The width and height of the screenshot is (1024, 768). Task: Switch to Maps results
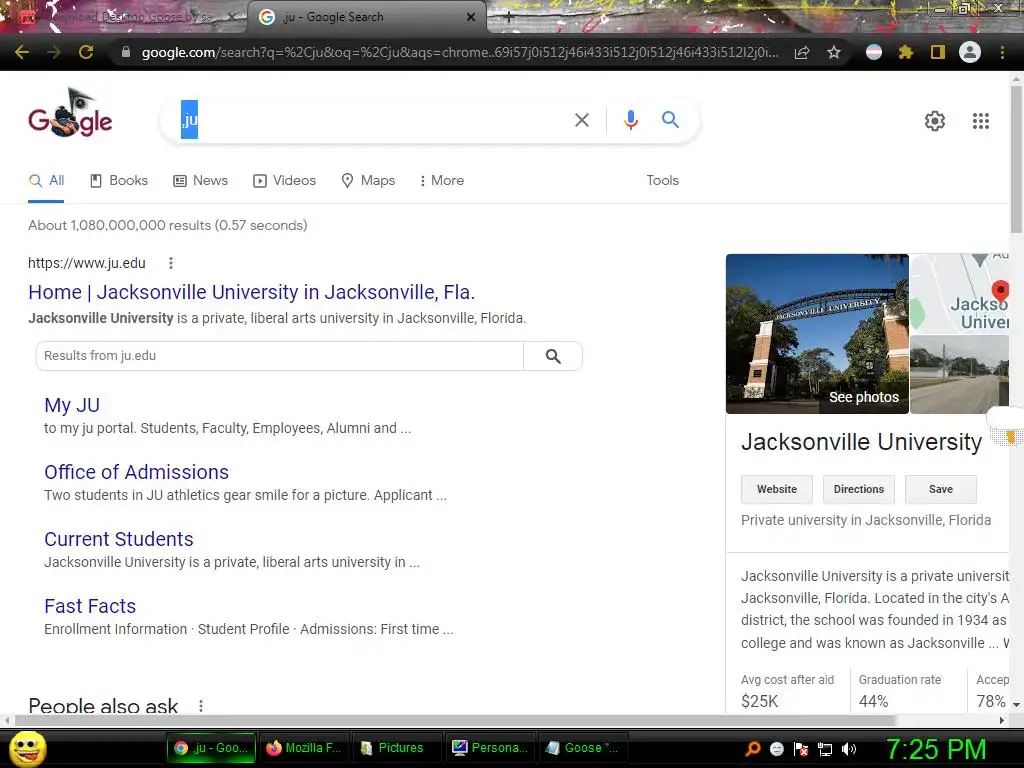click(x=368, y=180)
